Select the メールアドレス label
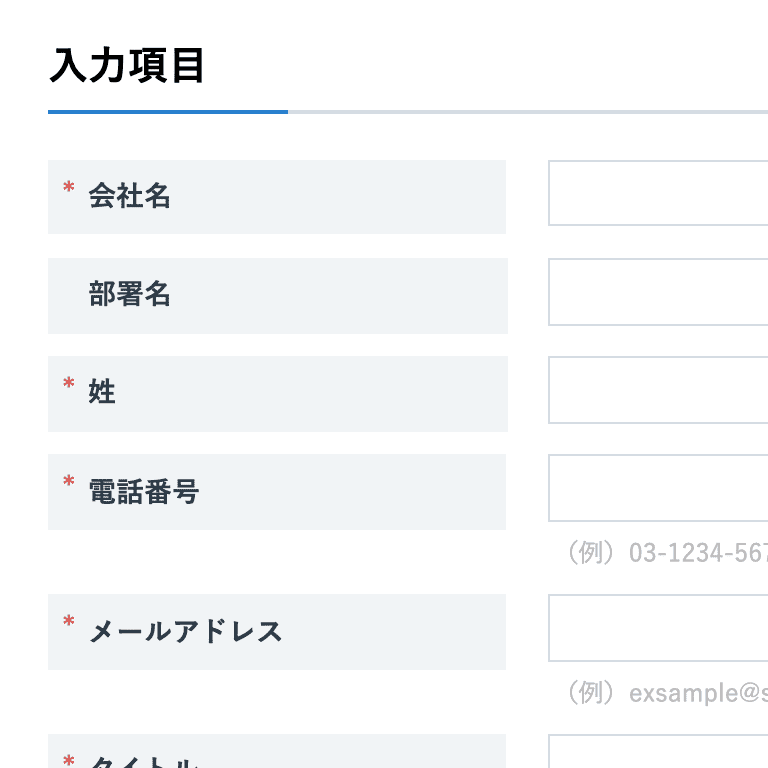The width and height of the screenshot is (768, 768). point(186,632)
